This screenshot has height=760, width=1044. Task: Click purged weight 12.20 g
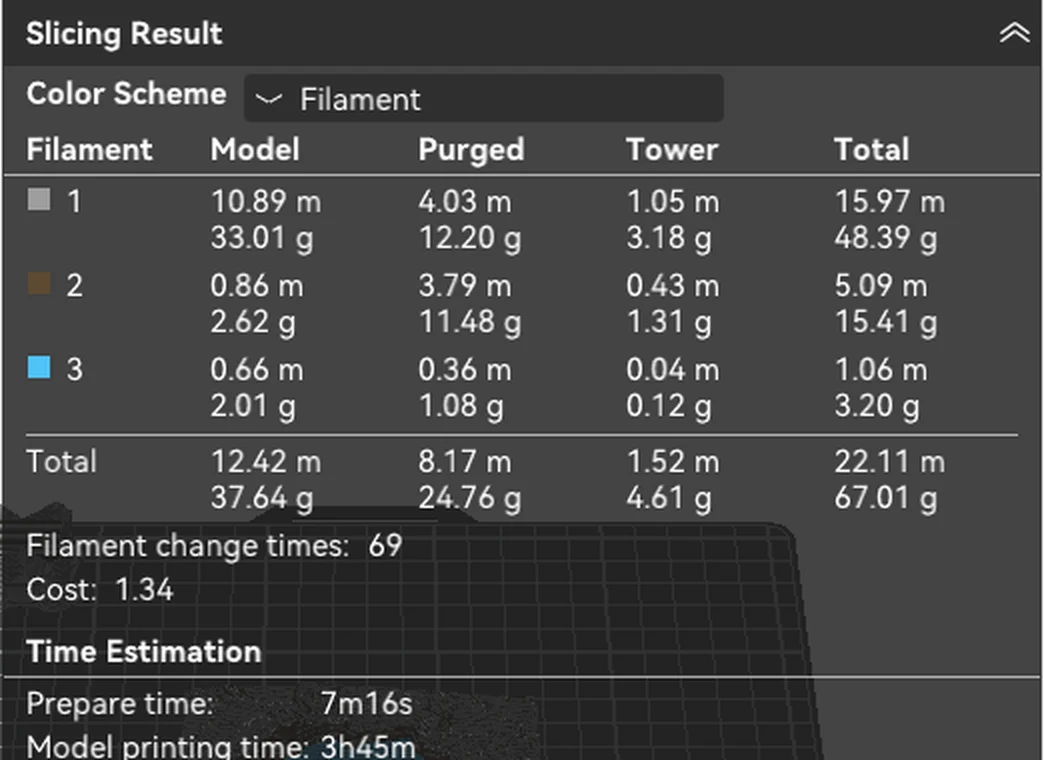[x=469, y=238]
